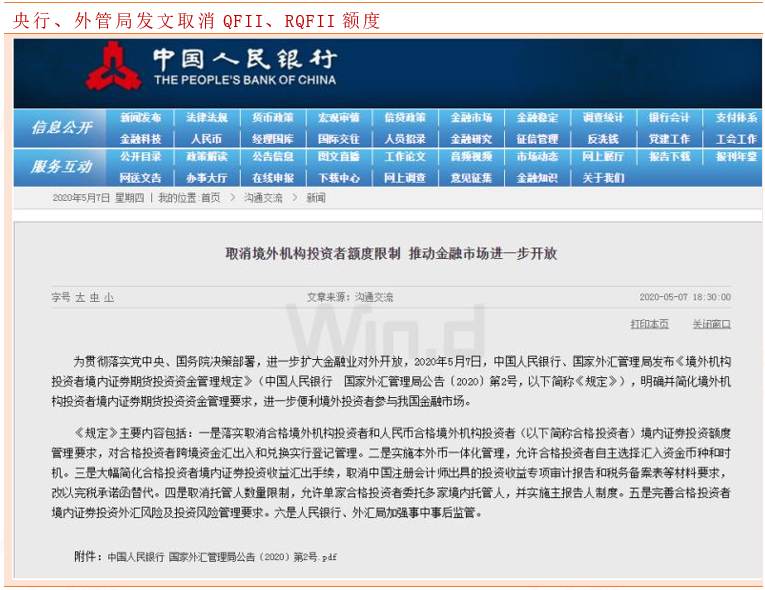Click the timestamp 2020-05-07 18:30:00

click(685, 297)
